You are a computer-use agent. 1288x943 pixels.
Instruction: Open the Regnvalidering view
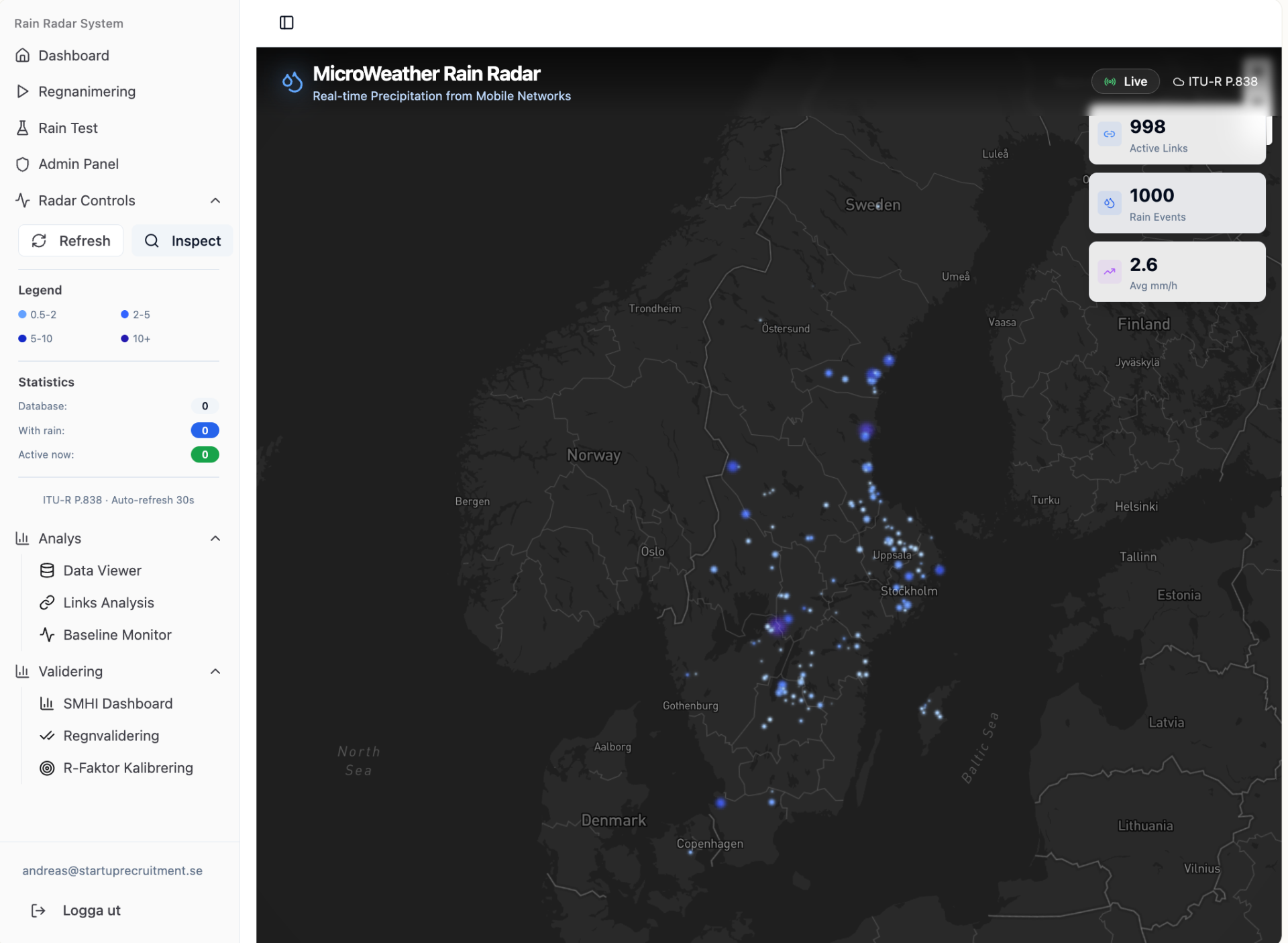pos(111,736)
